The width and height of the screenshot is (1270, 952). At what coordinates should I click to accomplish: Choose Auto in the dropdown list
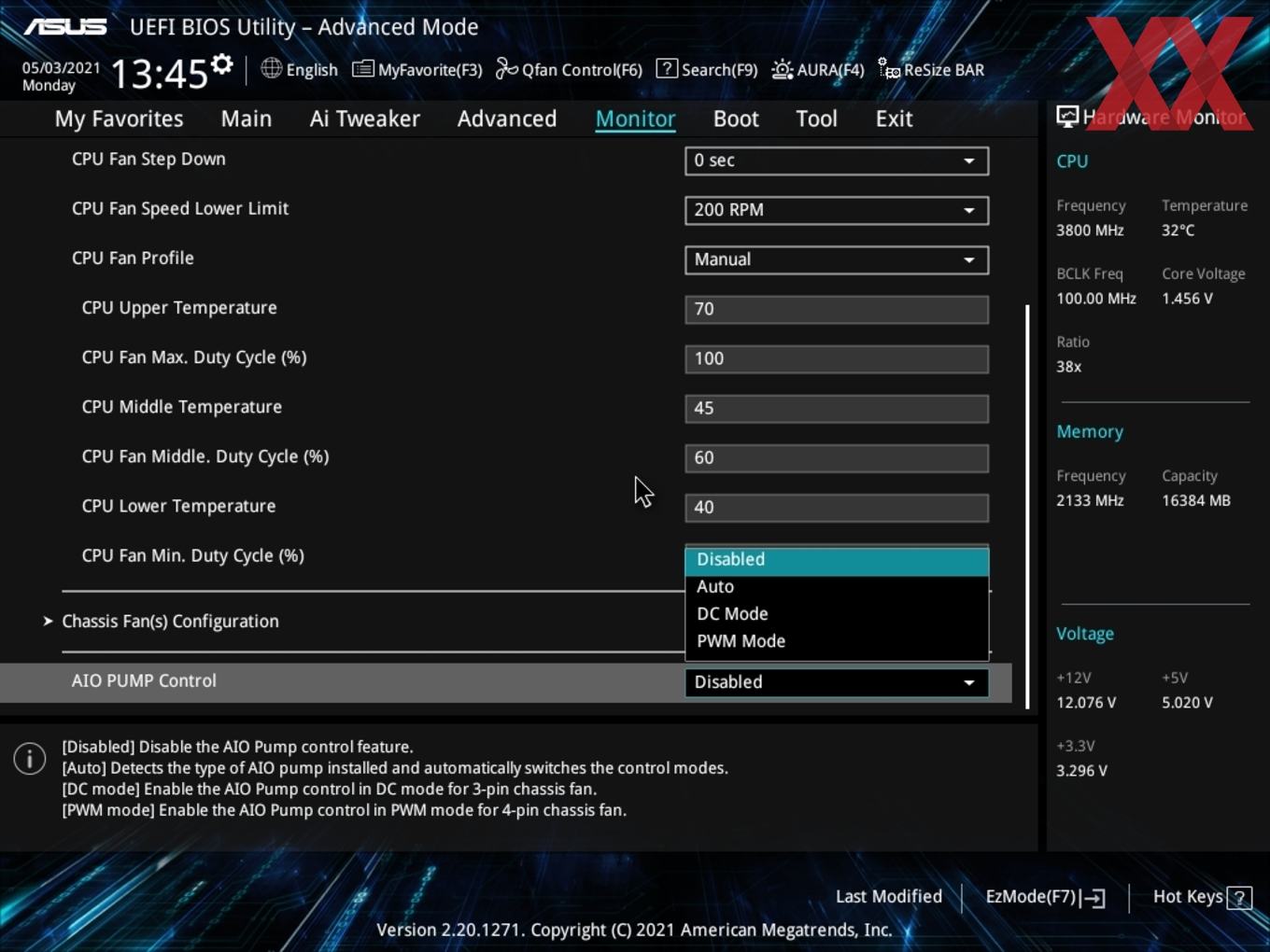(837, 587)
